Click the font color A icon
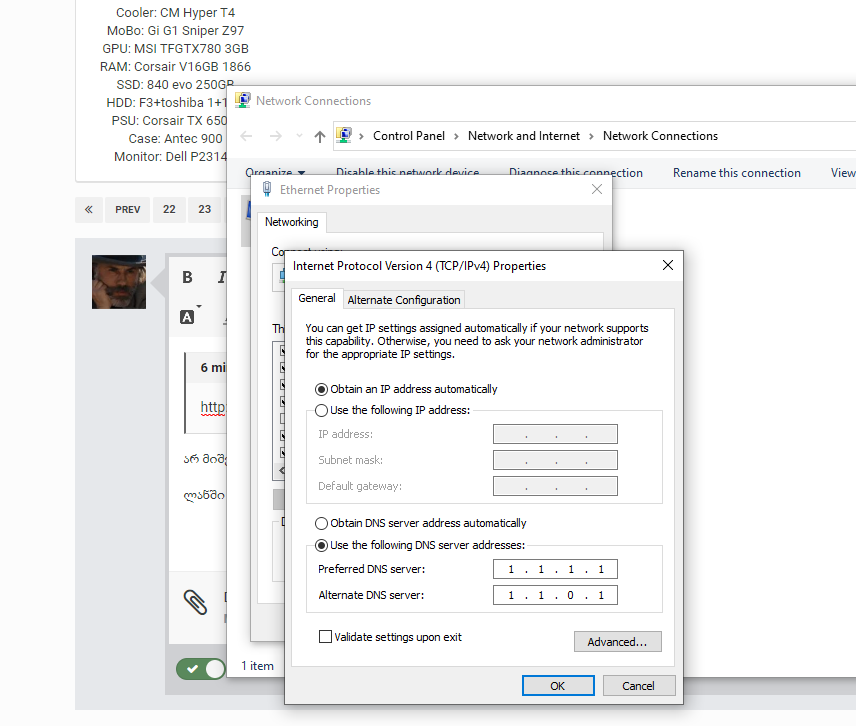 (x=187, y=317)
